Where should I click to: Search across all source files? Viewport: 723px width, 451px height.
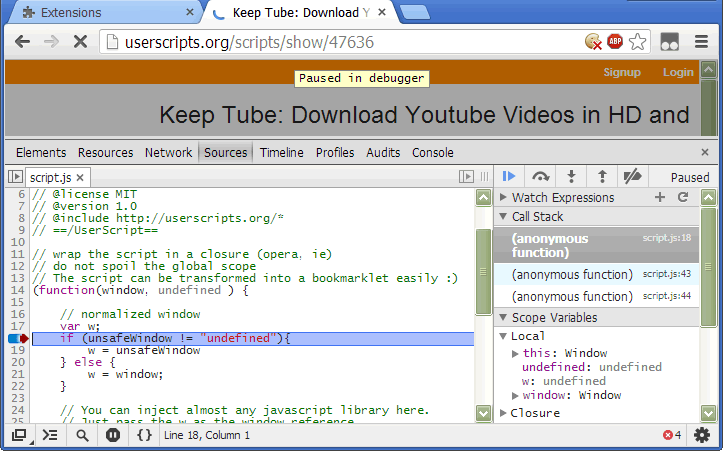click(82, 435)
